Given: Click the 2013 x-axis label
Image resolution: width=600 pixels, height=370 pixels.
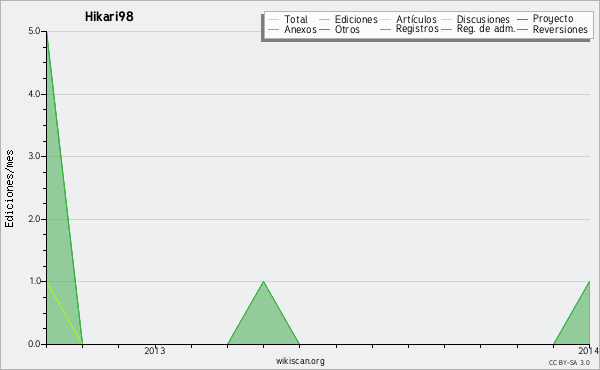Looking at the screenshot, I should [155, 351].
